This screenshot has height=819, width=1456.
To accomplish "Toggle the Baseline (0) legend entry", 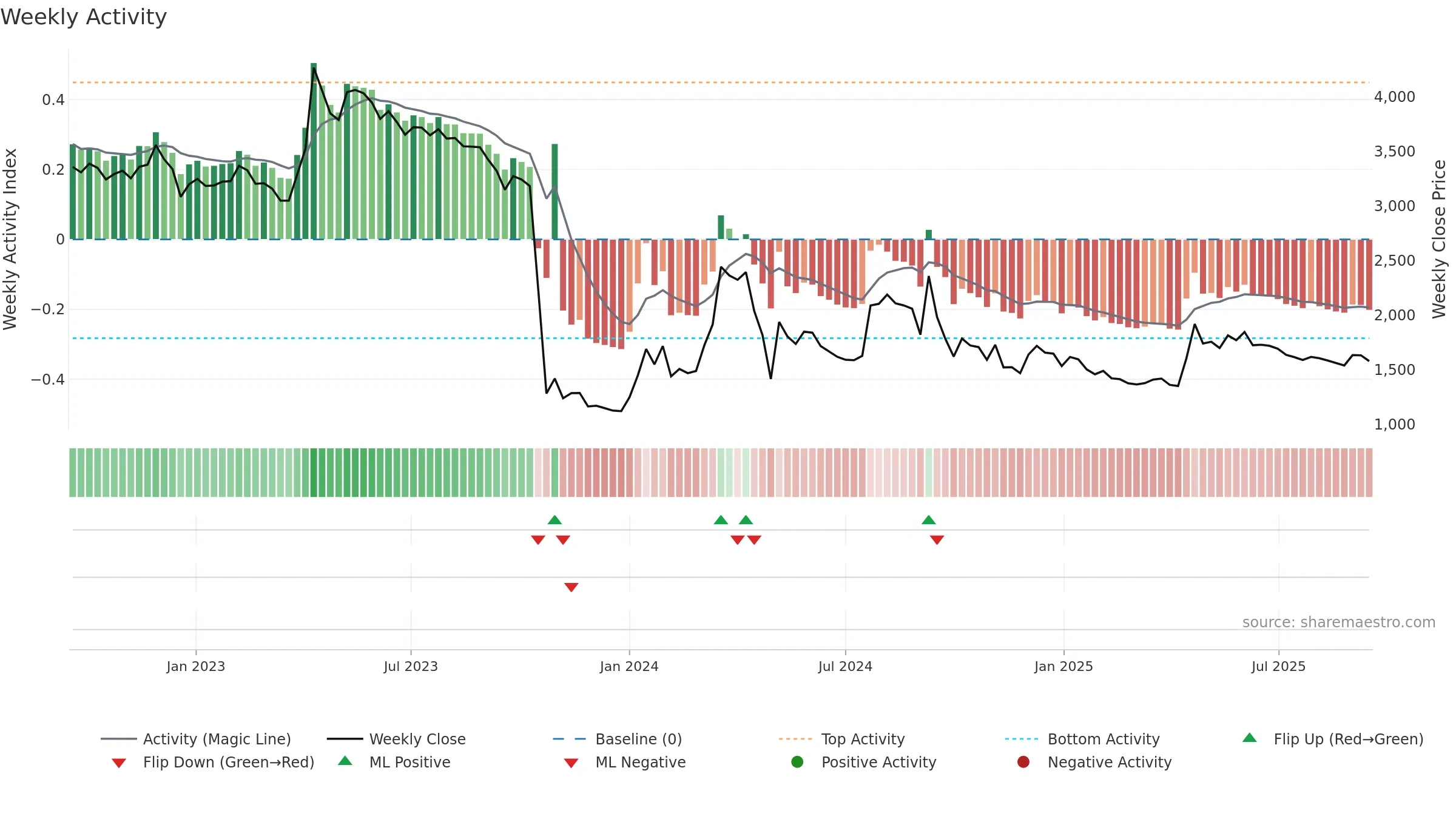I will pyautogui.click(x=618, y=739).
